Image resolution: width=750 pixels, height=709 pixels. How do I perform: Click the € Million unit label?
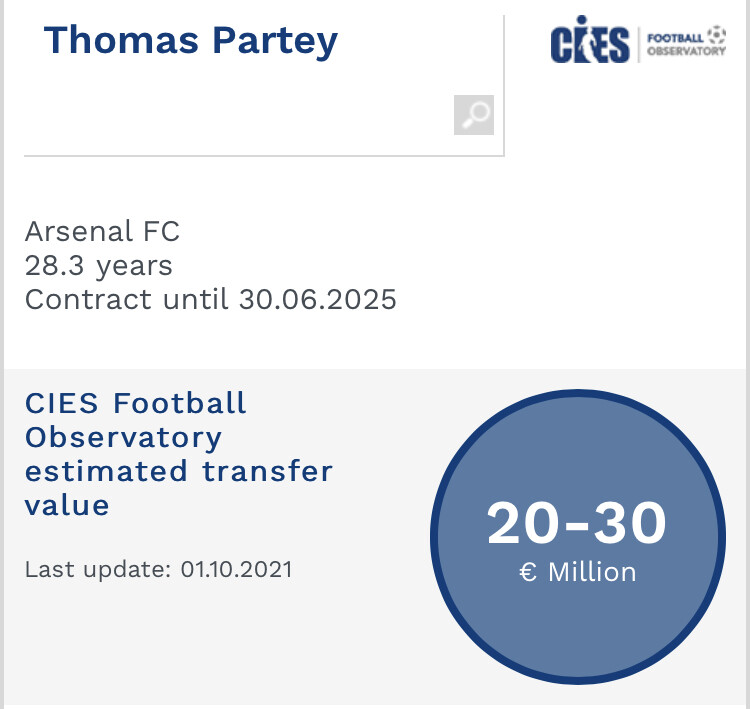pyautogui.click(x=578, y=572)
